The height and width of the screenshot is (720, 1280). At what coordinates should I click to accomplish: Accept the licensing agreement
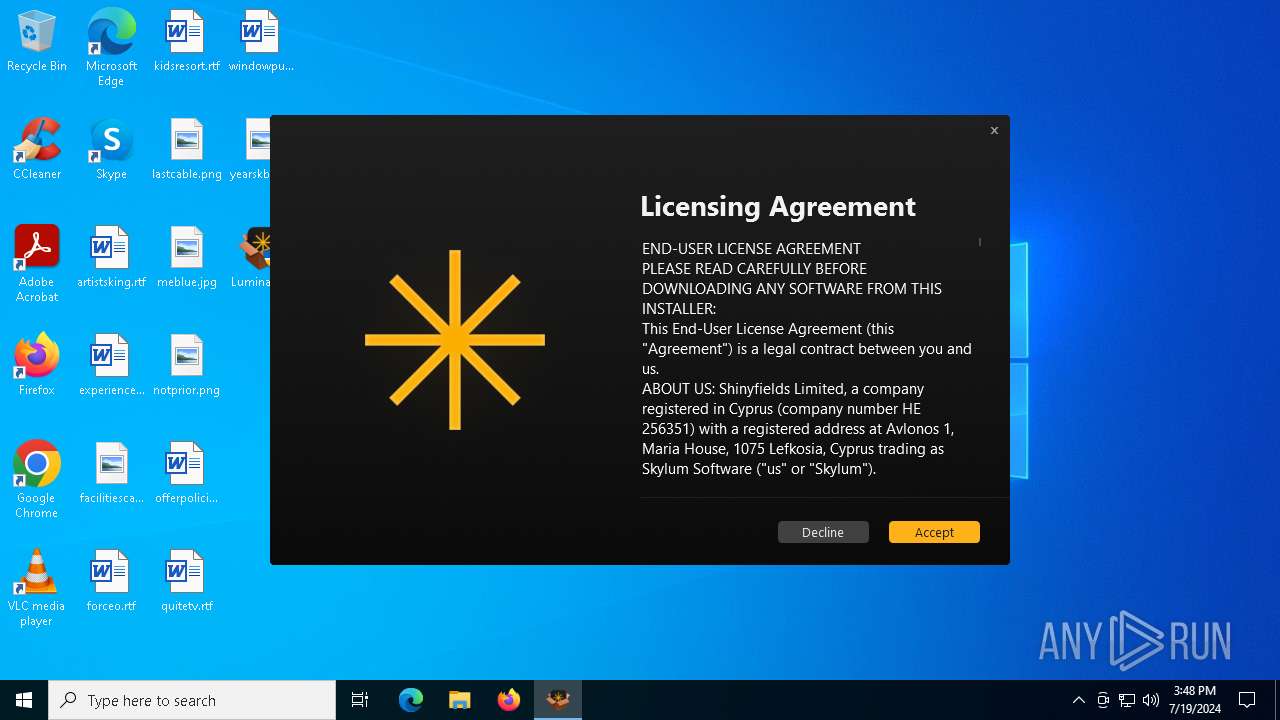[x=934, y=532]
